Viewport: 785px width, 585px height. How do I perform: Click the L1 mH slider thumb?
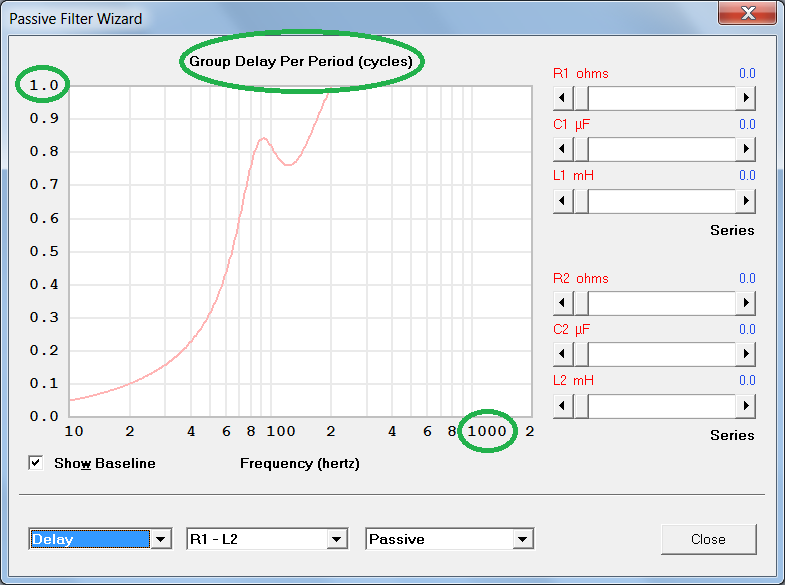tap(581, 201)
